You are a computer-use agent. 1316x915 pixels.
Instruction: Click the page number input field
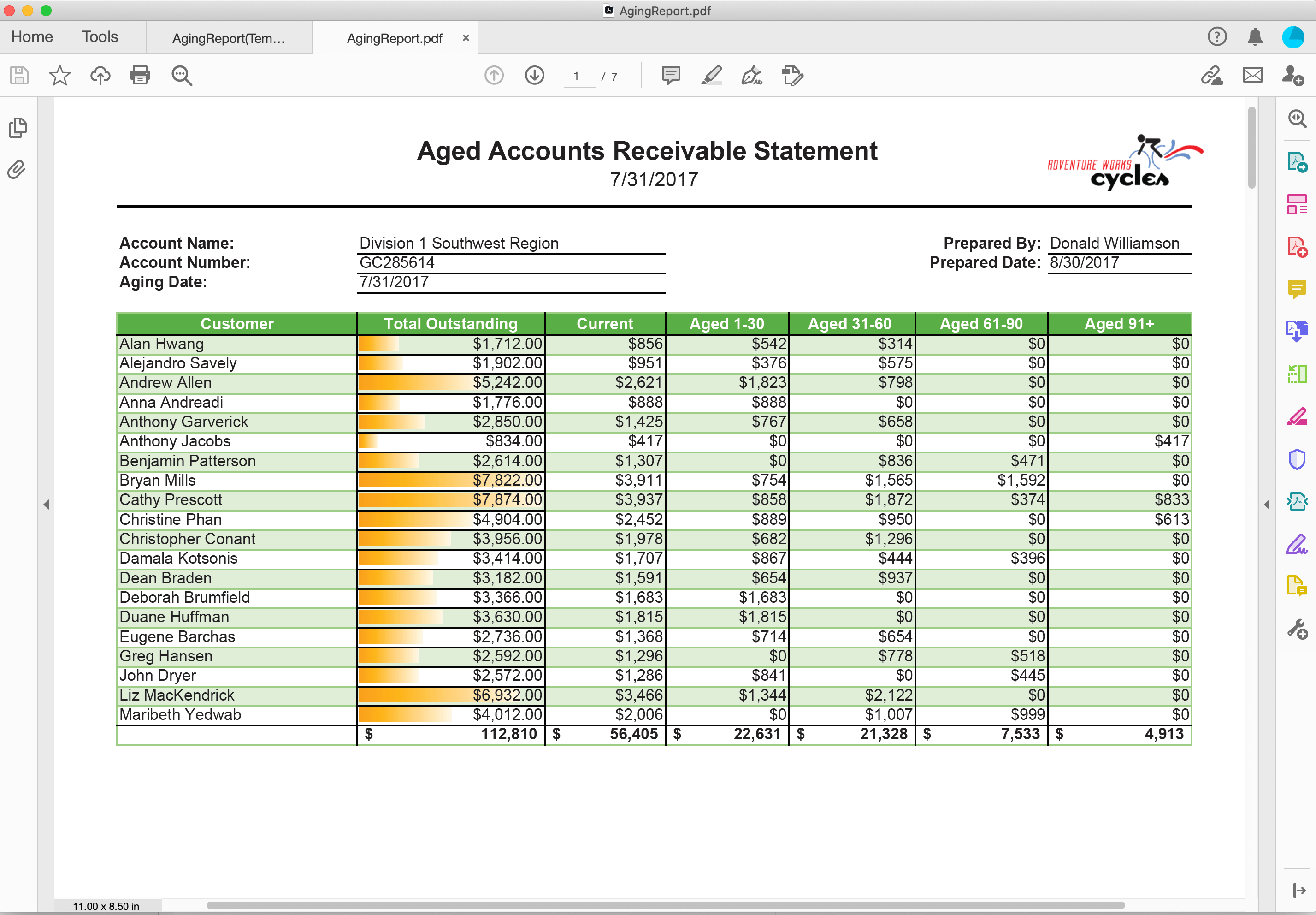pos(578,75)
